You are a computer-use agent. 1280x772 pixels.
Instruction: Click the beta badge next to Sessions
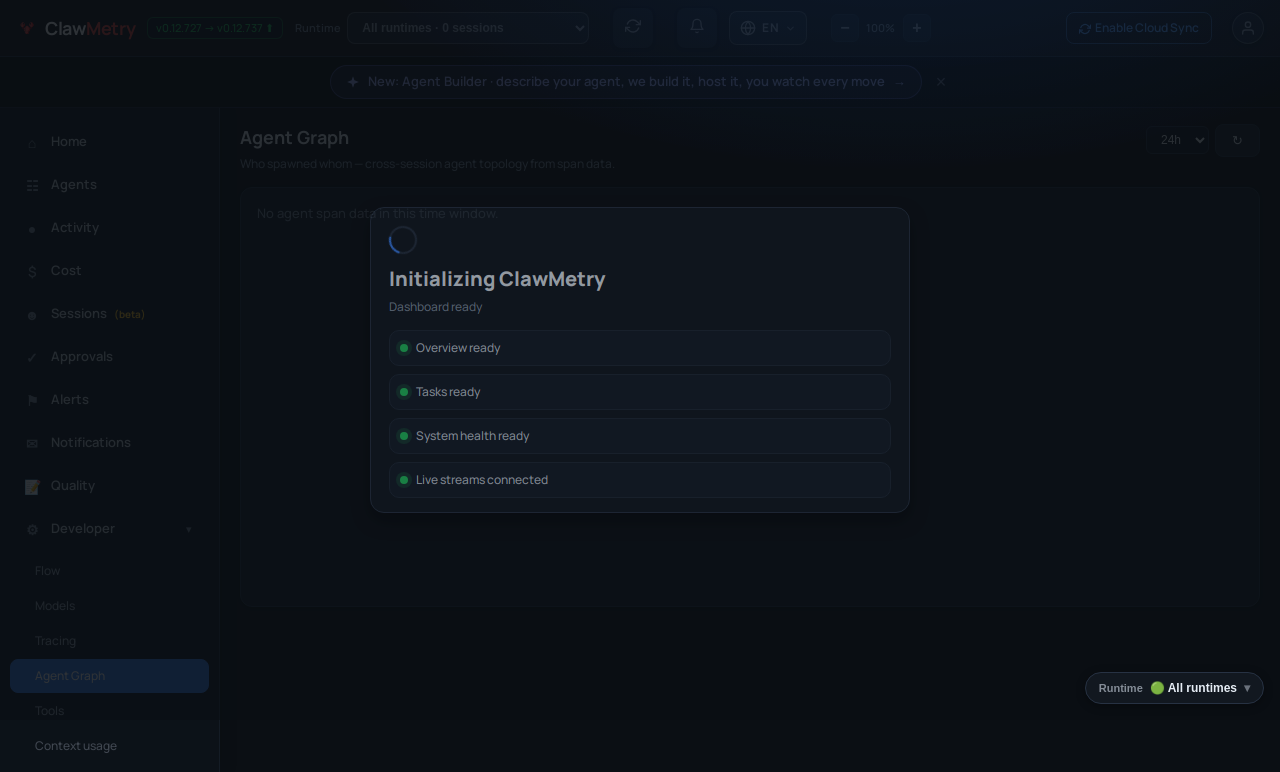130,315
